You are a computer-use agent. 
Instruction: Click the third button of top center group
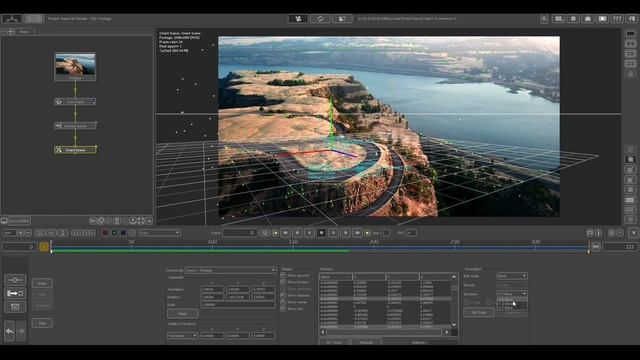coord(342,19)
